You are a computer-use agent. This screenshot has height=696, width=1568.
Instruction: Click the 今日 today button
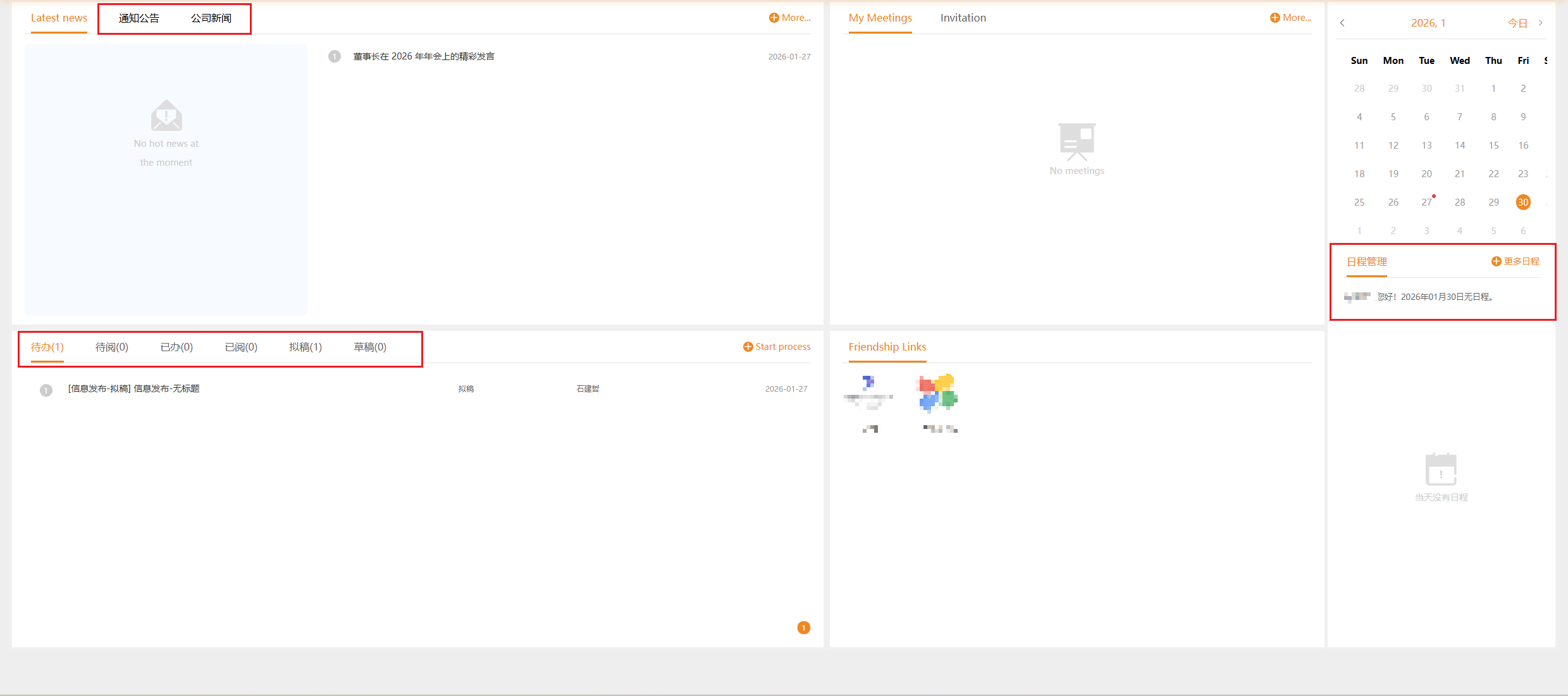[x=1517, y=23]
